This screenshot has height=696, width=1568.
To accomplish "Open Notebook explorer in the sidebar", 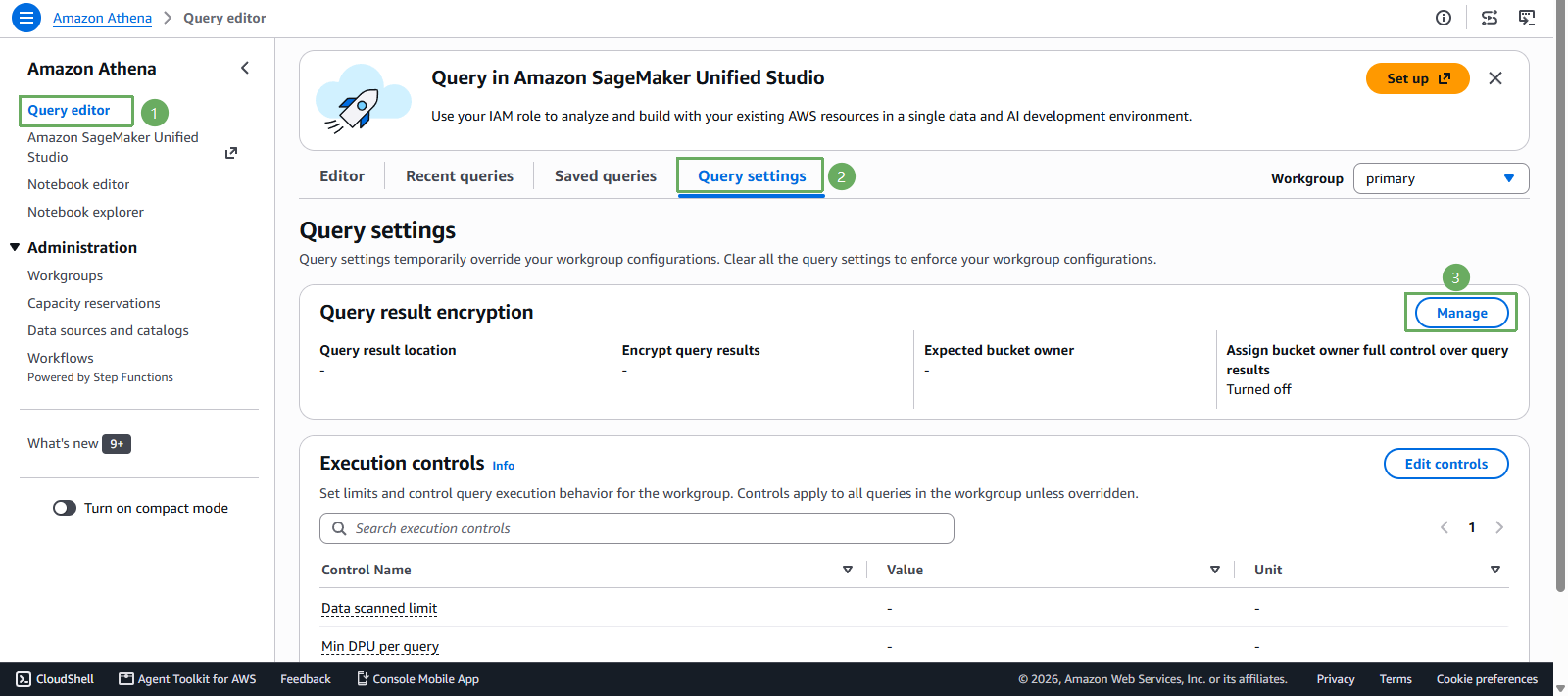I will click(85, 212).
